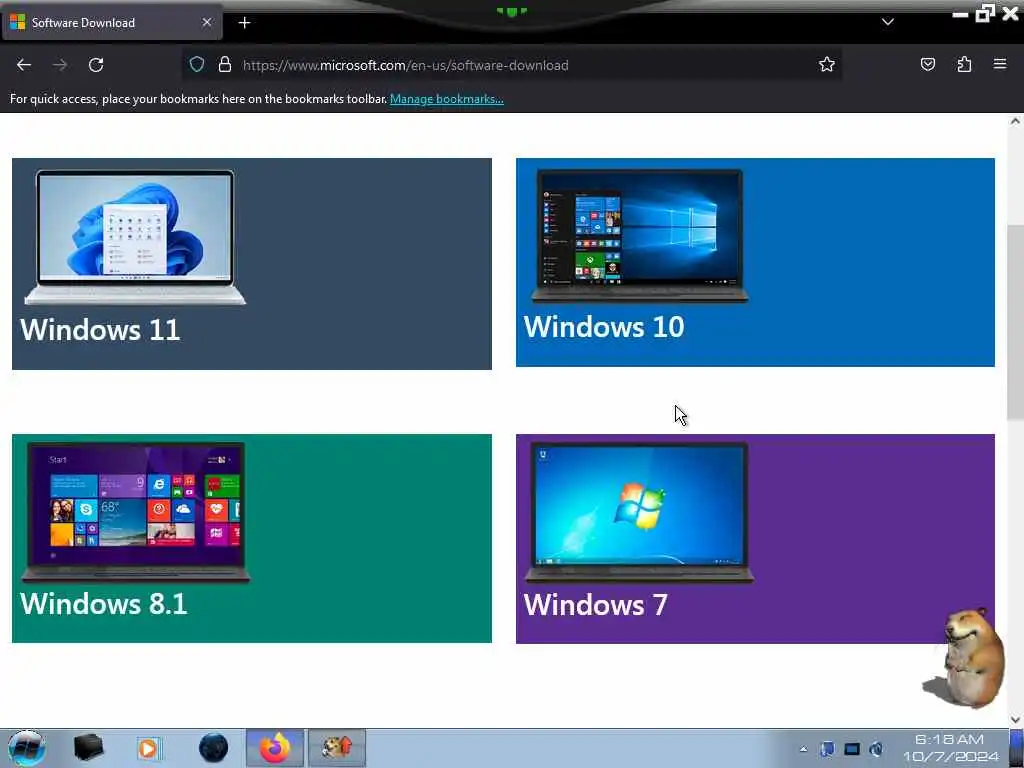1024x768 pixels.
Task: Open the Windows Start orb
Action: tap(26, 748)
